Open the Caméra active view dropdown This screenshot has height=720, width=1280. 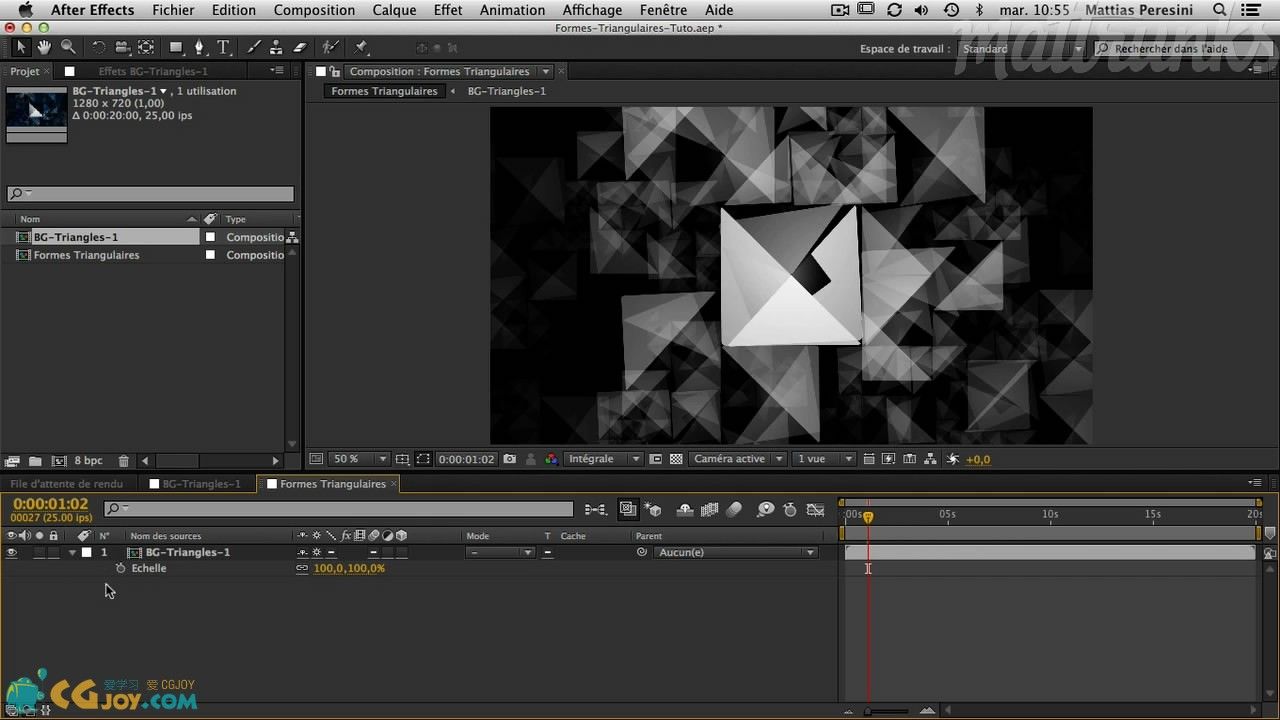pyautogui.click(x=737, y=459)
